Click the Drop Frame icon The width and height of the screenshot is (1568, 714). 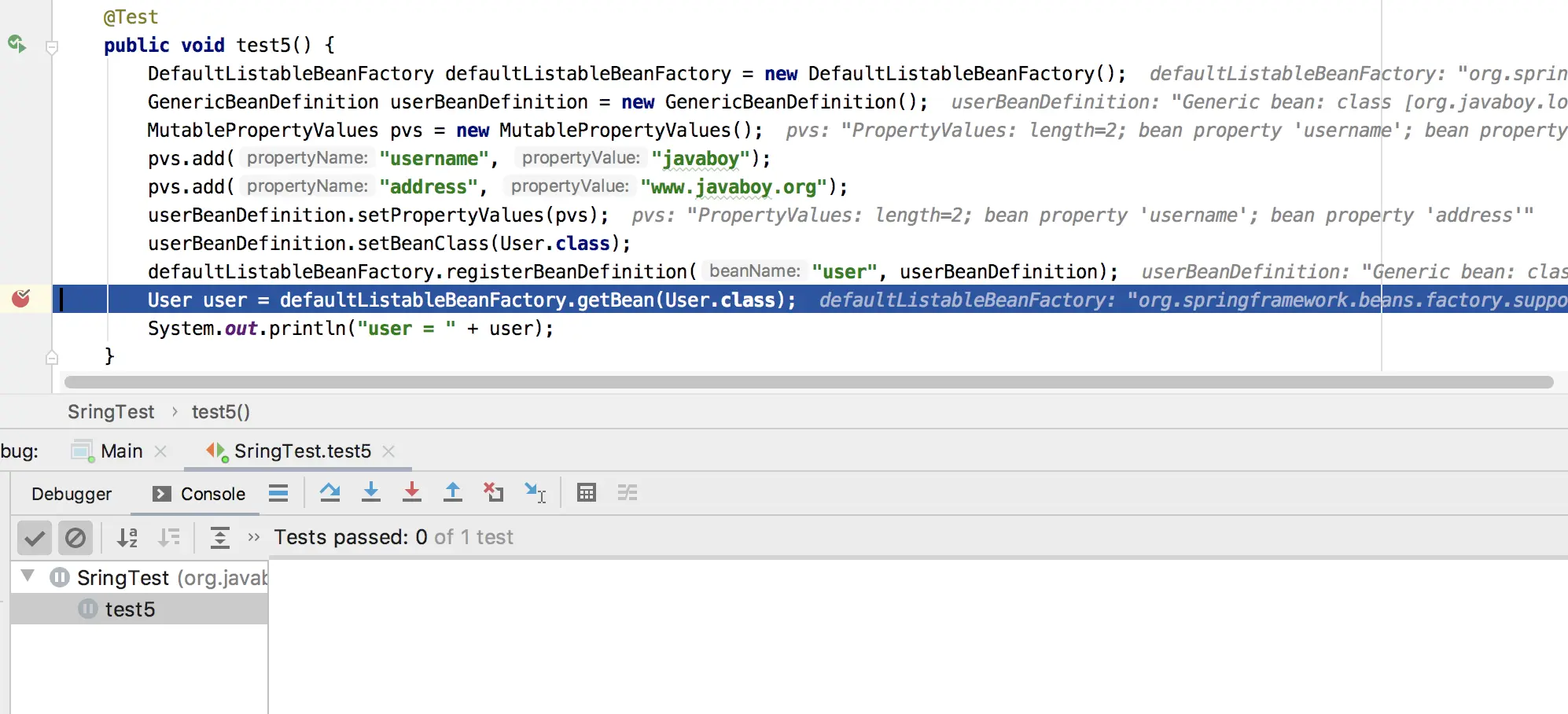tap(494, 493)
